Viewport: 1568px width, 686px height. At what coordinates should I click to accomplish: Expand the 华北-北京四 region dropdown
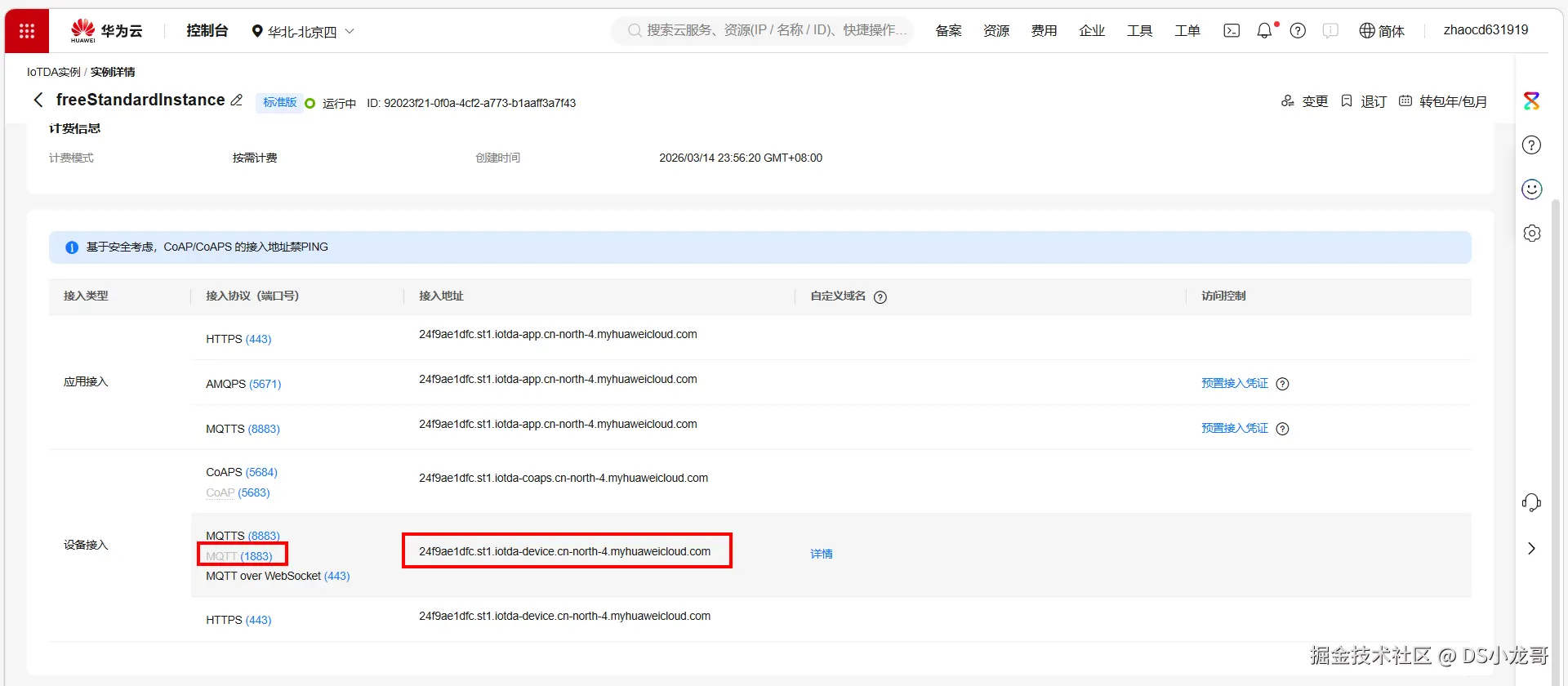pyautogui.click(x=303, y=31)
